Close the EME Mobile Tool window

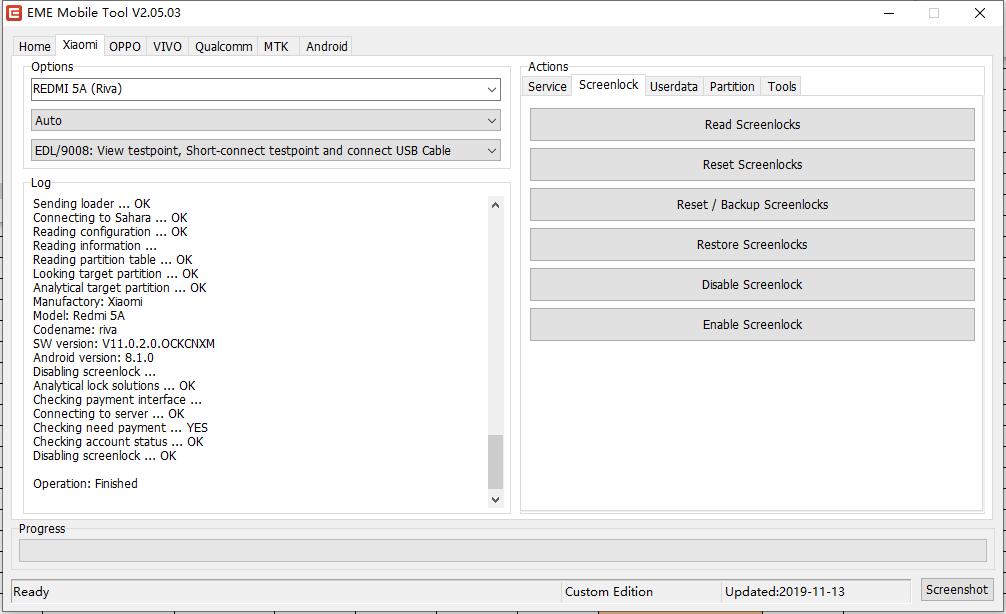point(980,13)
